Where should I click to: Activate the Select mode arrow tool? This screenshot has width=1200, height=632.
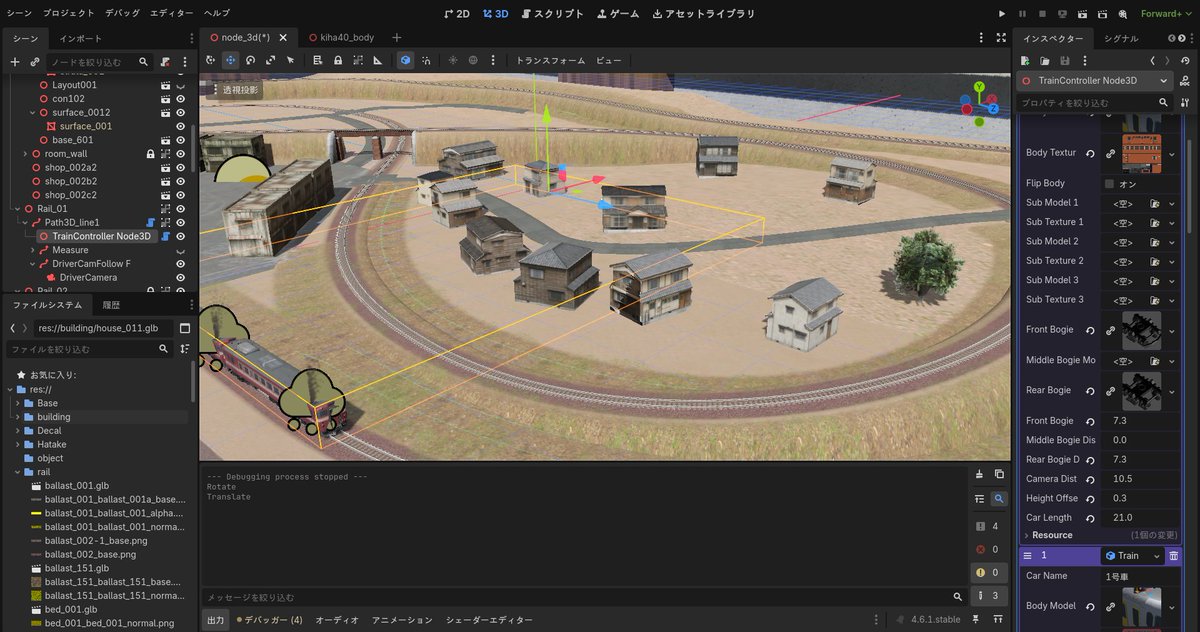pos(291,60)
